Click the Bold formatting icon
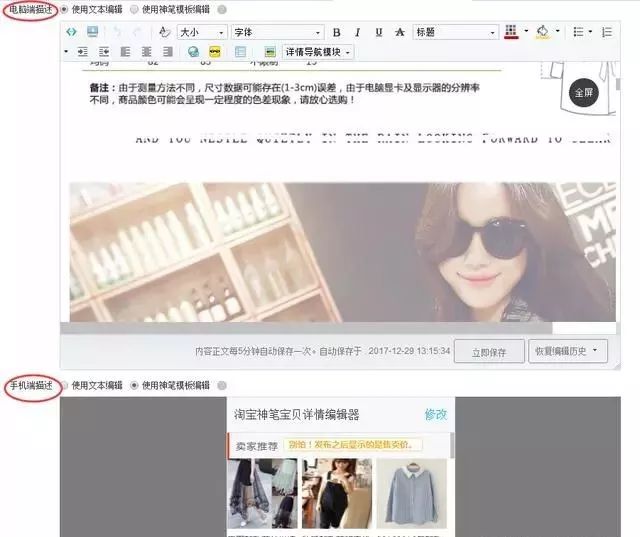640x537 pixels. coord(336,32)
